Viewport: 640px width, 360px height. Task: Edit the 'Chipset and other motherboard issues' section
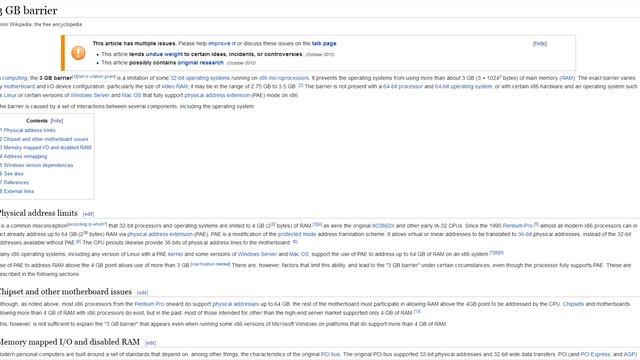click(x=142, y=293)
